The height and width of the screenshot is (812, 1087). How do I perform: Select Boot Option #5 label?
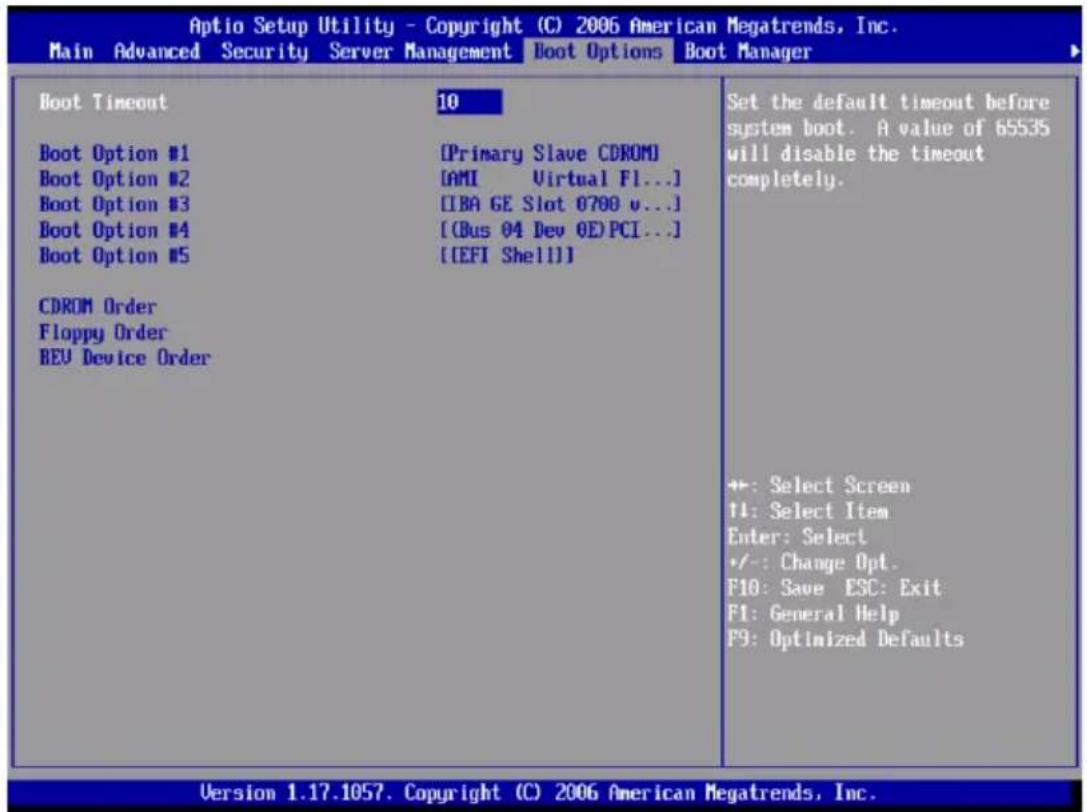point(114,256)
